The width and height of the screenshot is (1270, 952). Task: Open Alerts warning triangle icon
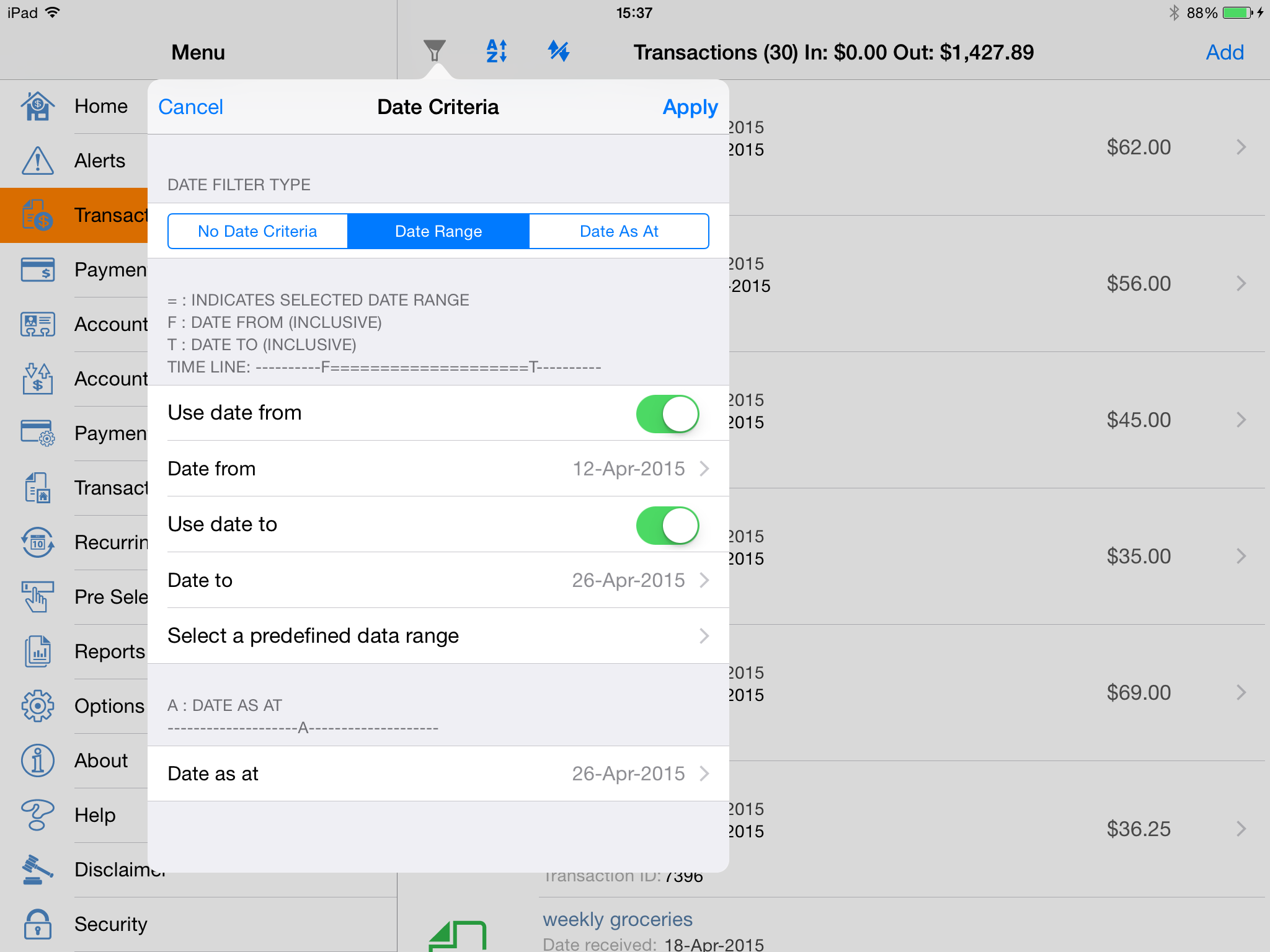(37, 161)
